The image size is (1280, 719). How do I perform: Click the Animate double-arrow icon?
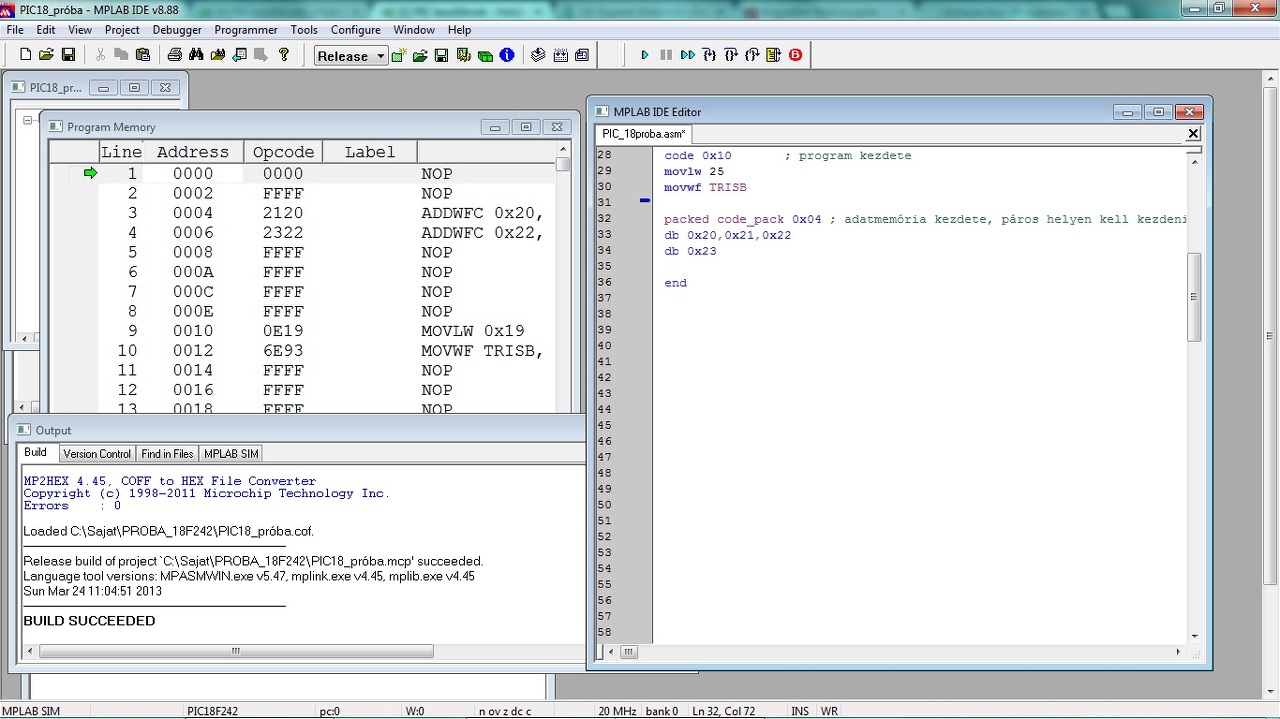687,55
